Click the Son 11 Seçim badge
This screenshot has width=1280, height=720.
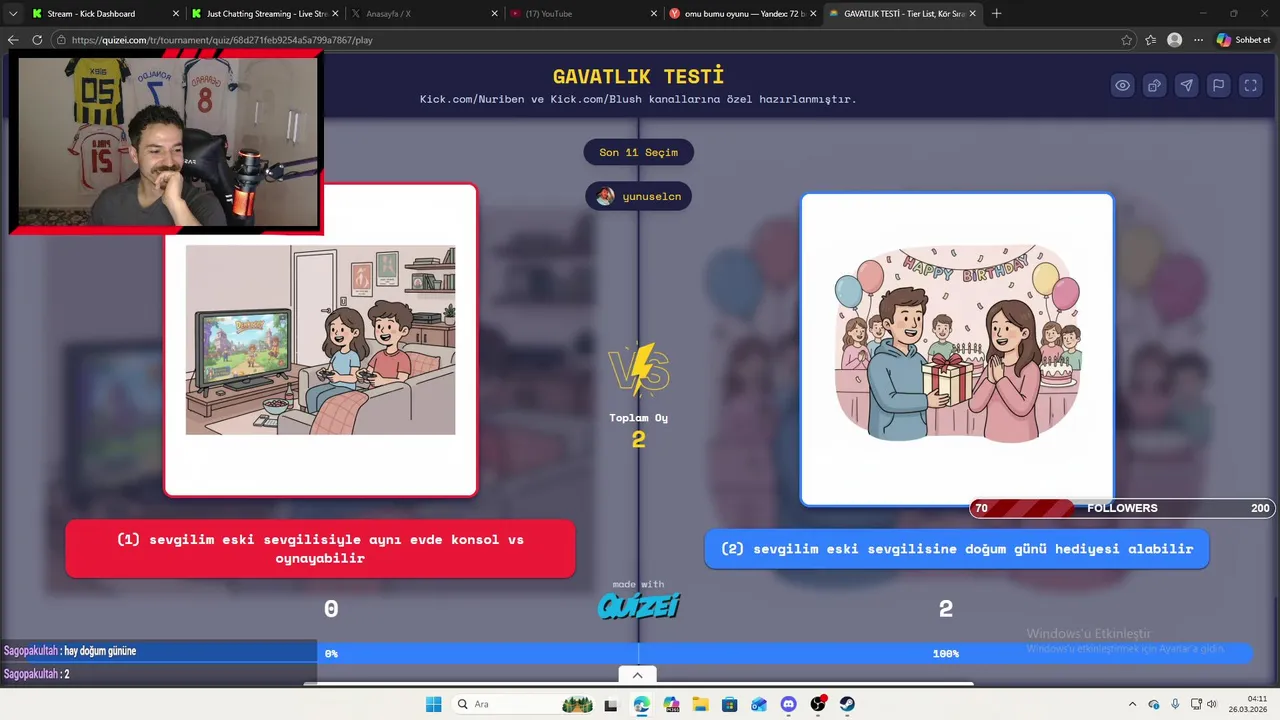pyautogui.click(x=639, y=152)
